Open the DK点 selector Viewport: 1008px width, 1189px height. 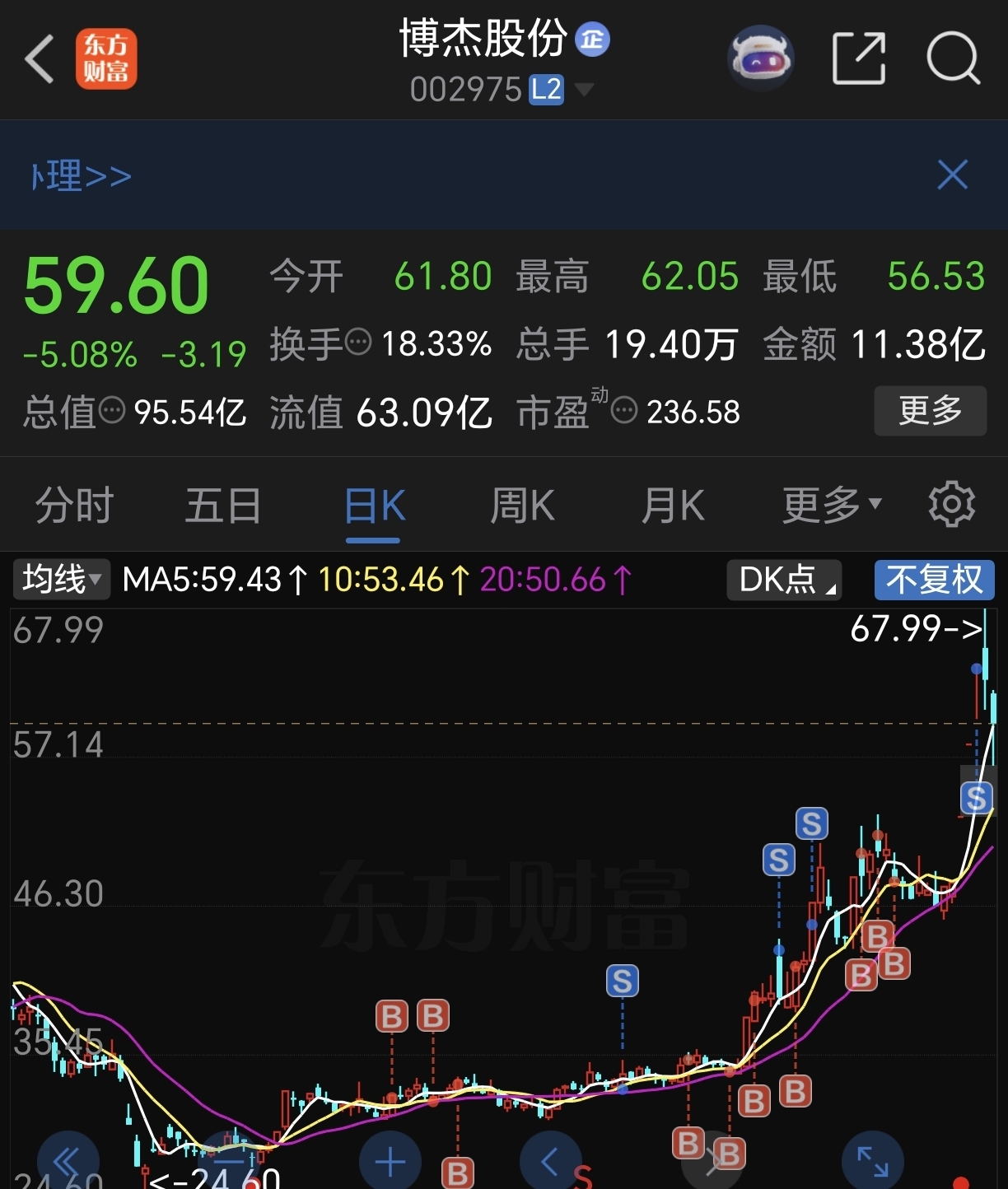tap(784, 580)
